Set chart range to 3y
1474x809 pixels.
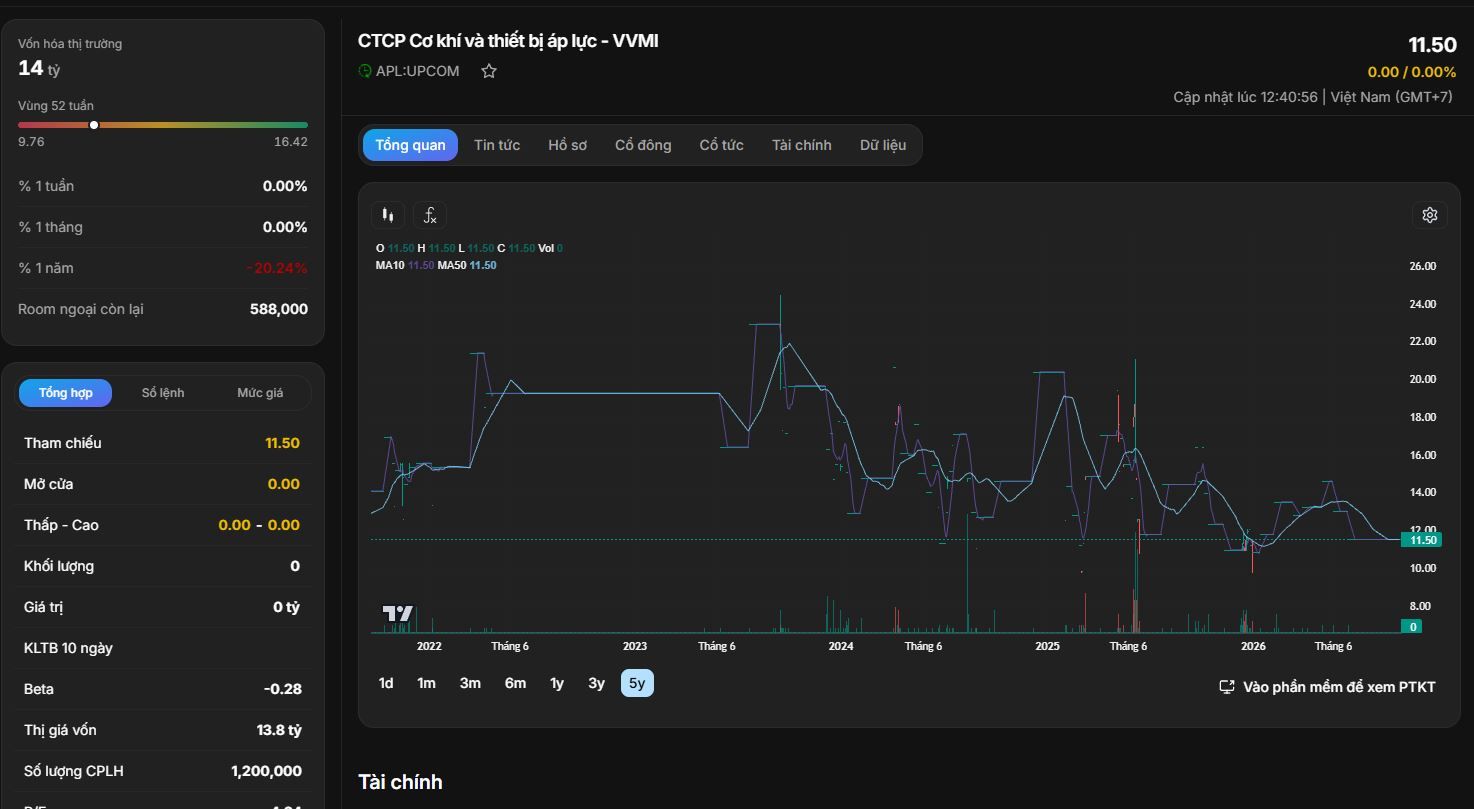click(596, 683)
